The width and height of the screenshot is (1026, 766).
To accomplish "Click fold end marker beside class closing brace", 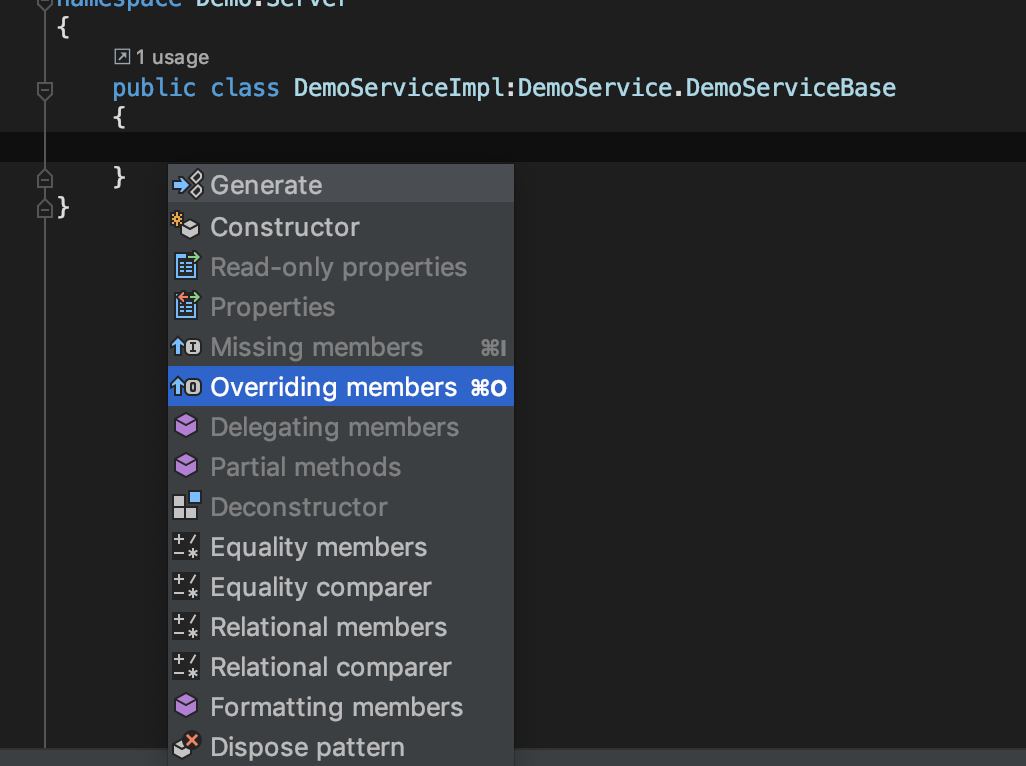I will pyautogui.click(x=44, y=179).
